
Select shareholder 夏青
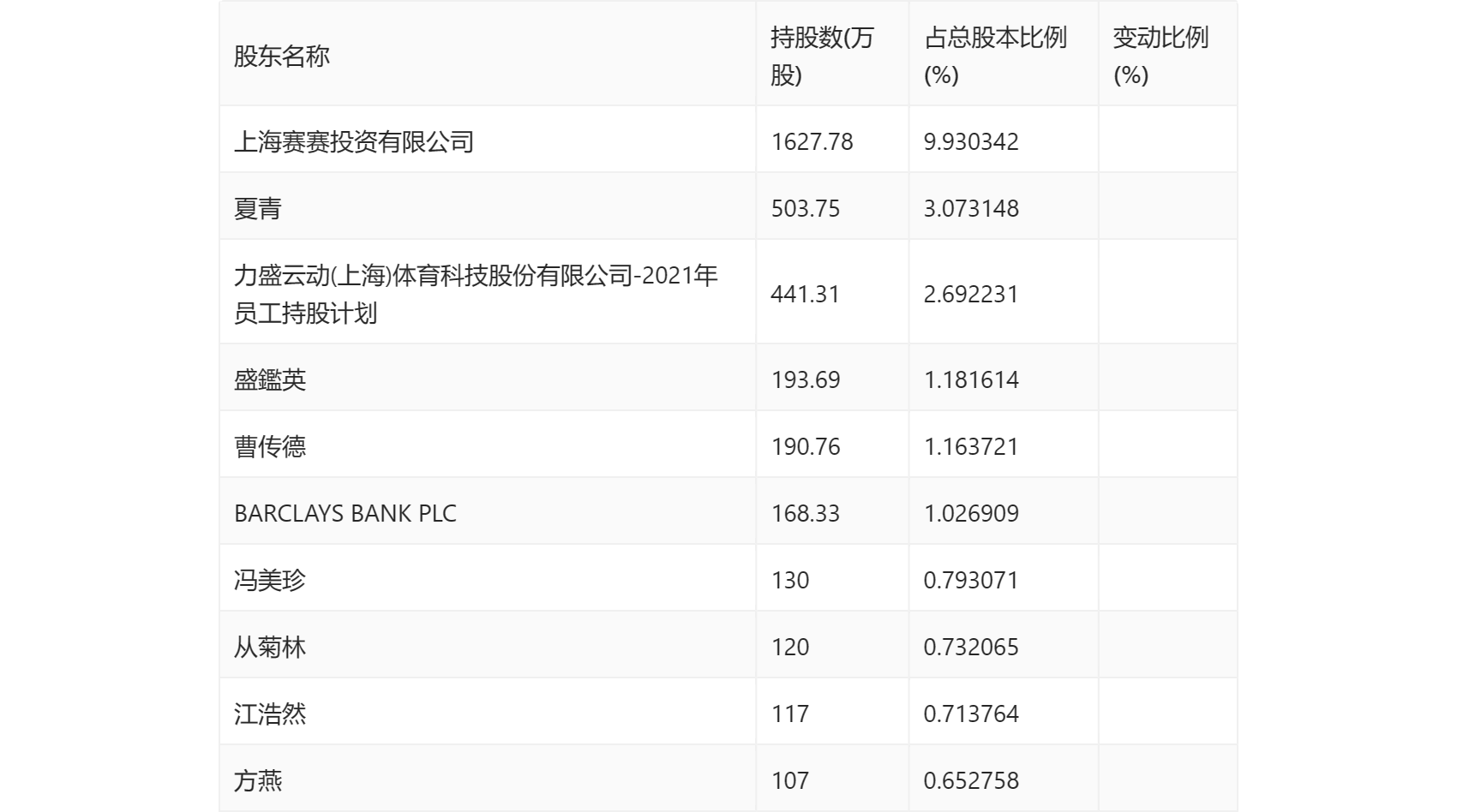click(258, 208)
